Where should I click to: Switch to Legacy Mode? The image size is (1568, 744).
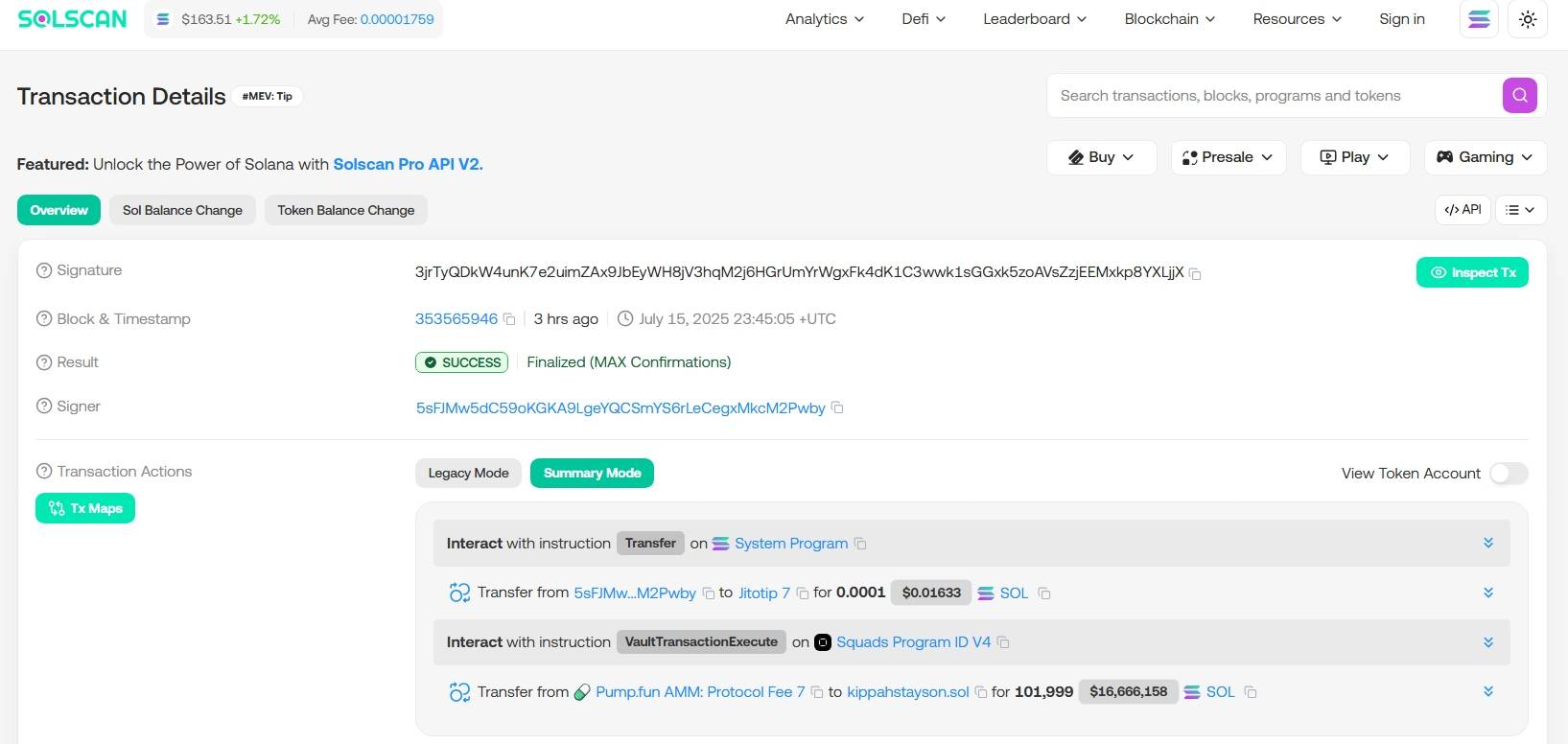[468, 474]
